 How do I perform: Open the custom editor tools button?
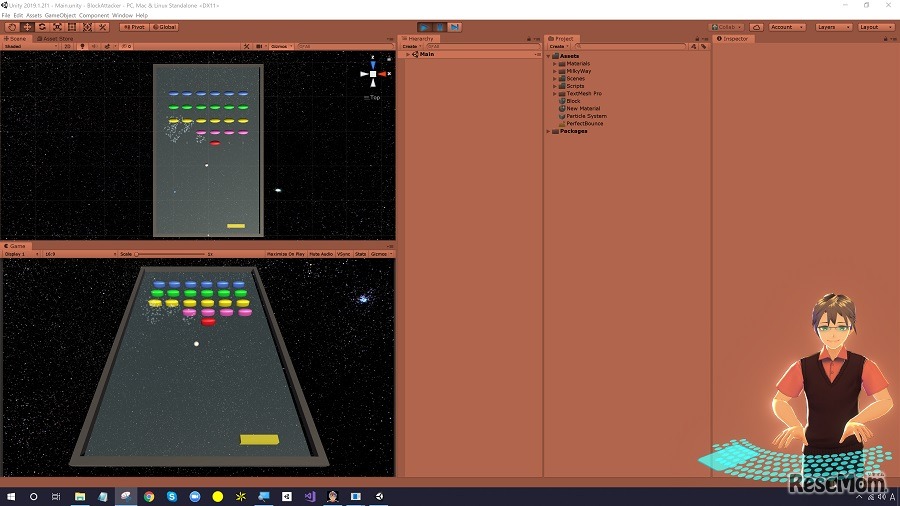click(x=102, y=27)
